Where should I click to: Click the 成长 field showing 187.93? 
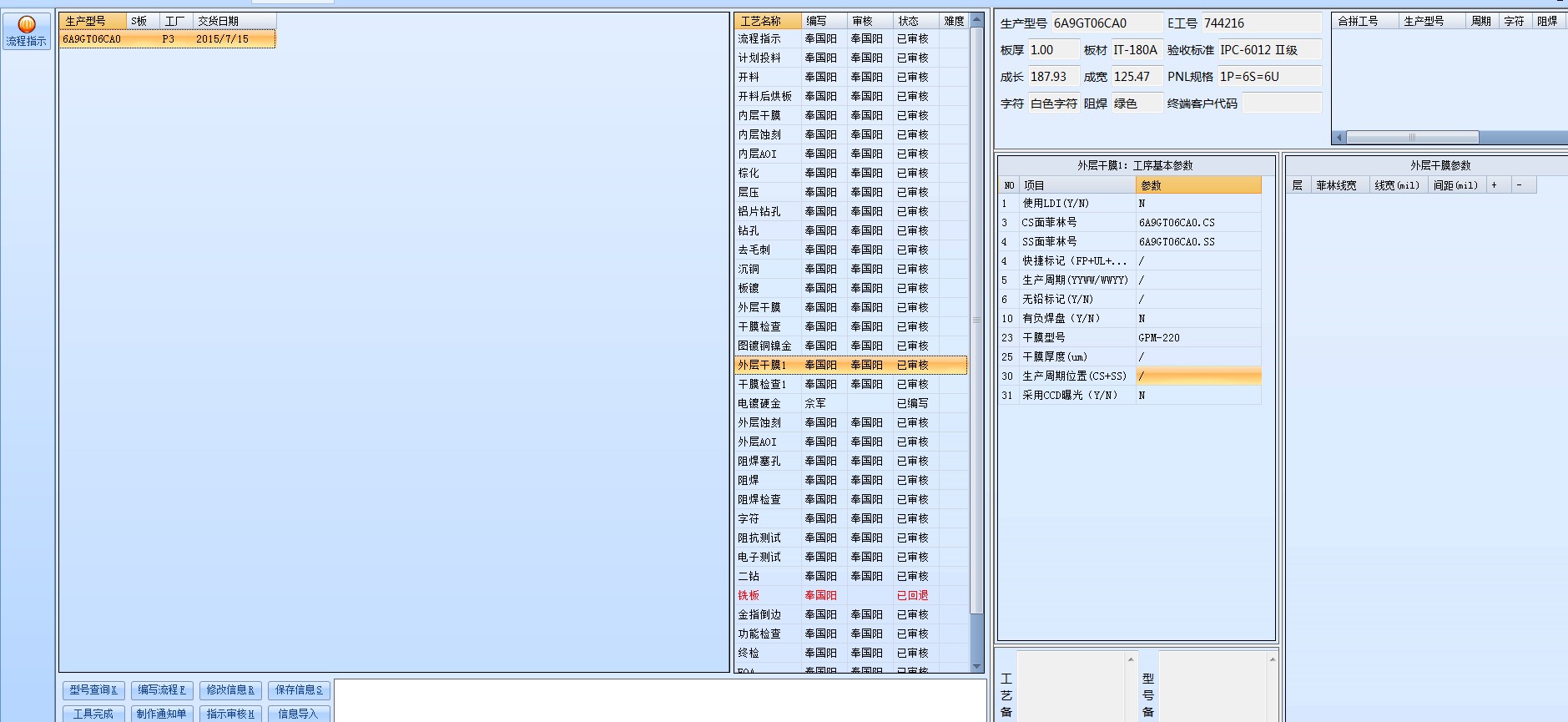pos(1053,77)
